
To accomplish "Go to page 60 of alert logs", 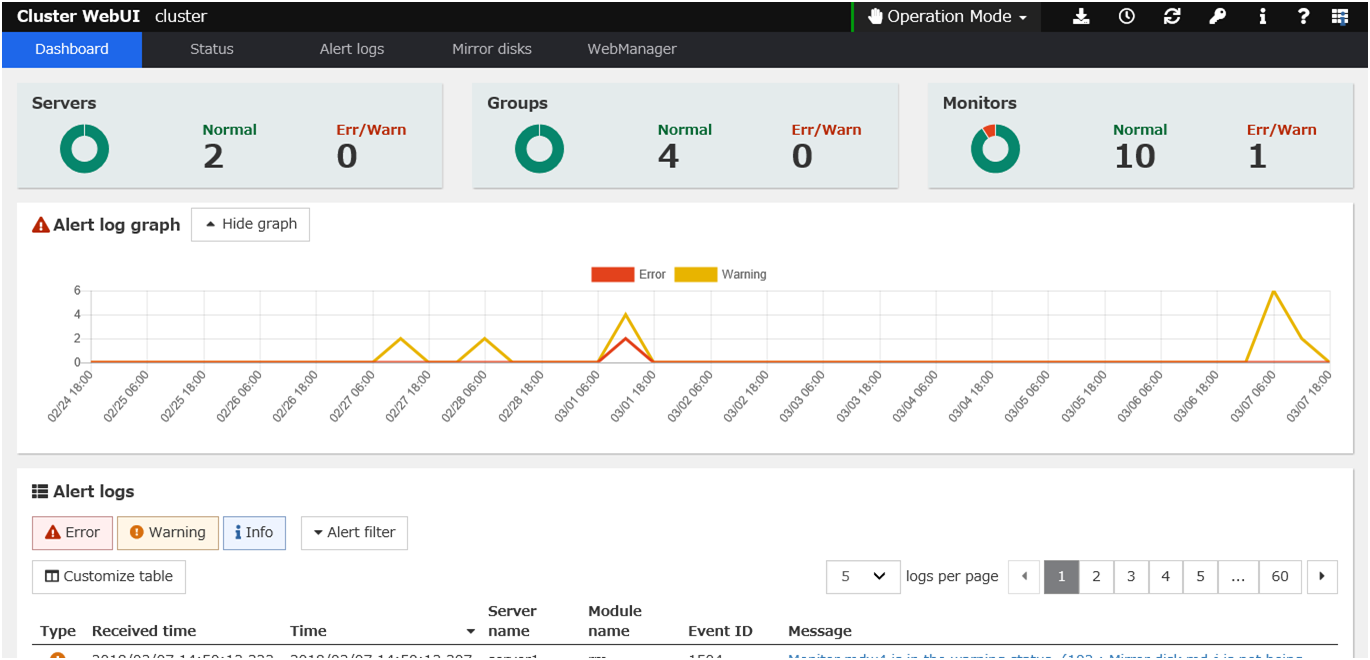I will (x=1280, y=576).
